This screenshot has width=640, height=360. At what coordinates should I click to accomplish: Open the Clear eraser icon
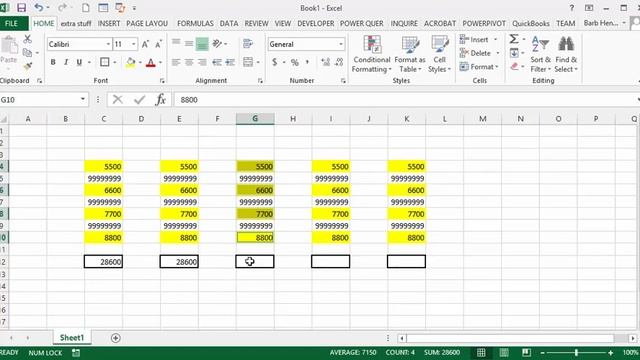coord(514,66)
